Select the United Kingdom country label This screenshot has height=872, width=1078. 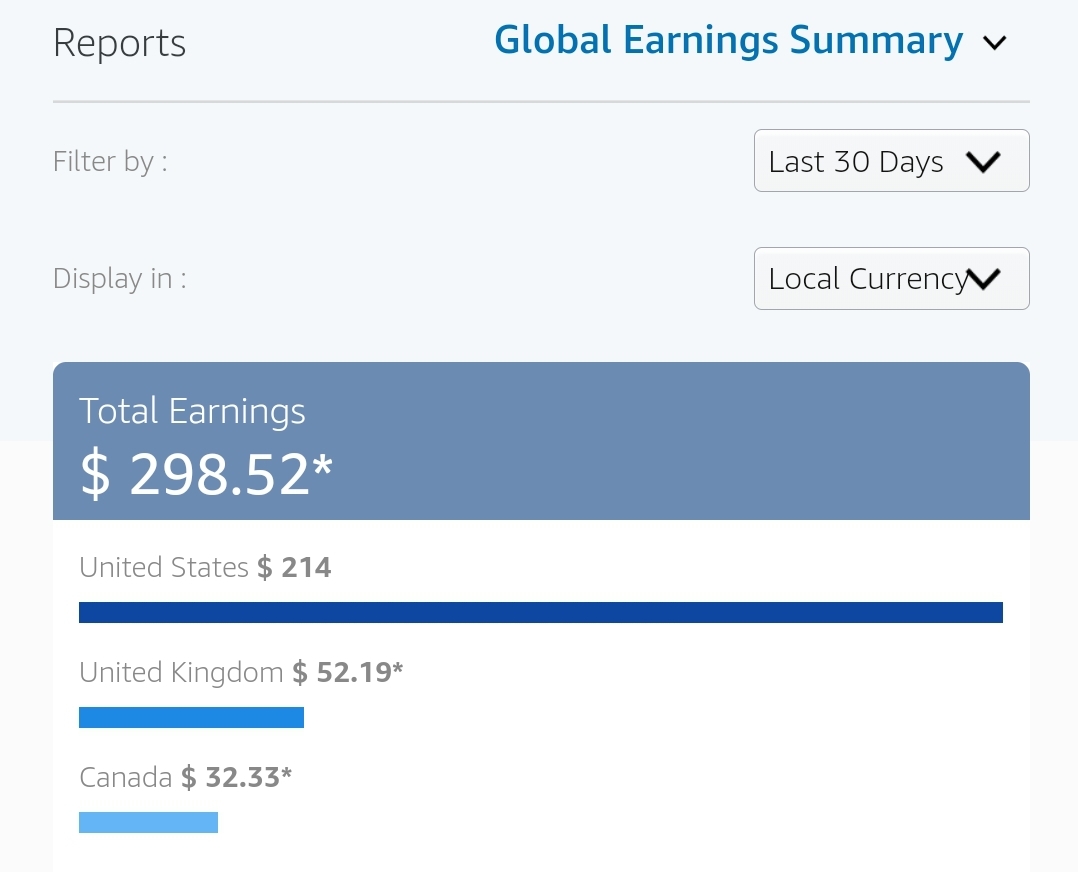(181, 672)
